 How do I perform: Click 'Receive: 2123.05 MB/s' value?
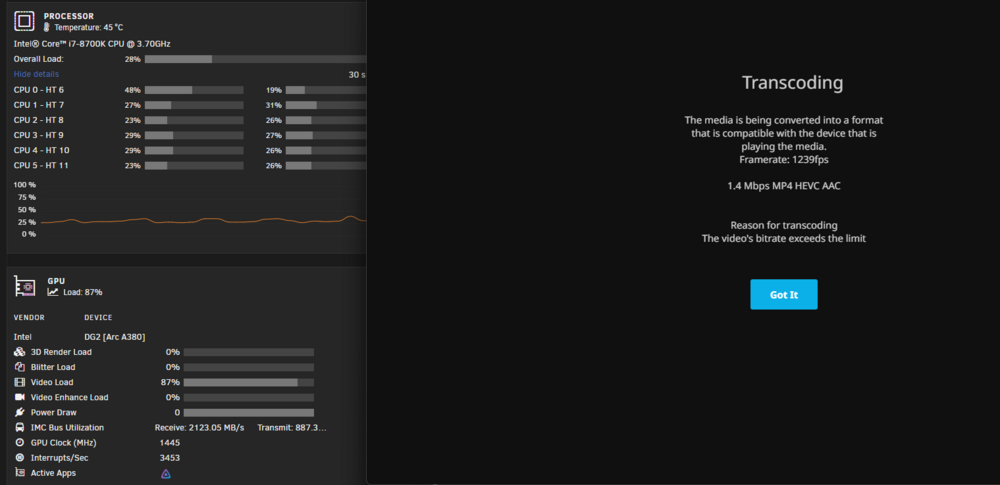[x=200, y=428]
